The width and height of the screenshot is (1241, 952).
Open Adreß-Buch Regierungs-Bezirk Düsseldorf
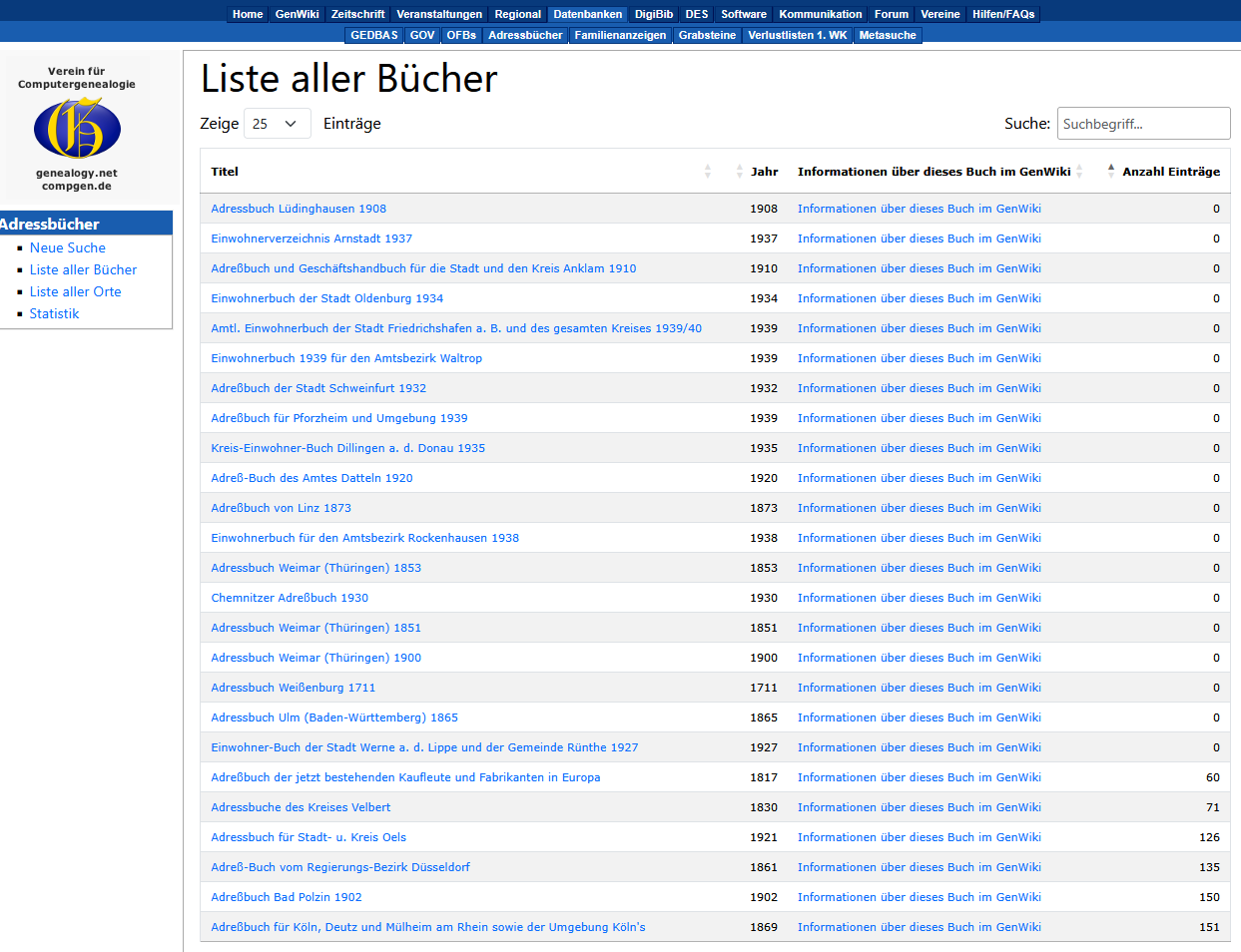coord(340,867)
